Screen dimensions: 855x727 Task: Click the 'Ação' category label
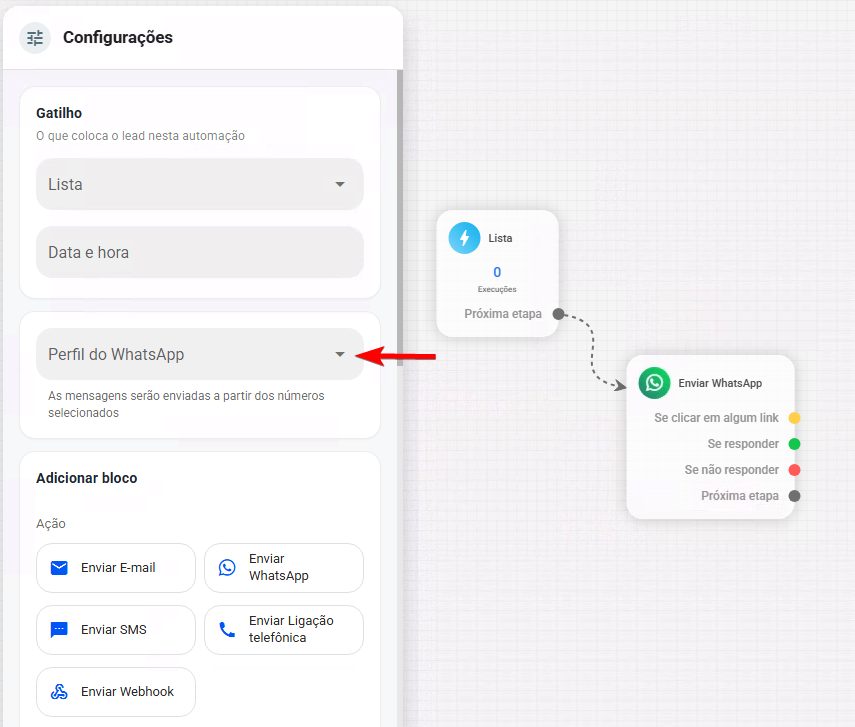click(51, 524)
